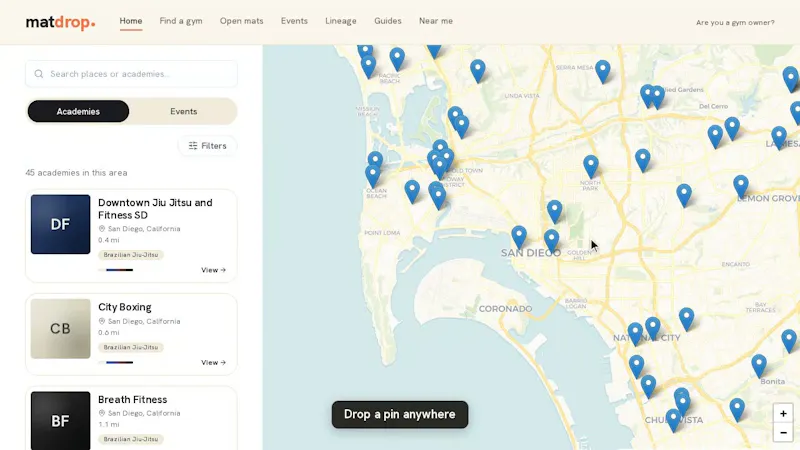This screenshot has width=800, height=450.
Task: Zoom out the map with minus
Action: pyautogui.click(x=783, y=433)
